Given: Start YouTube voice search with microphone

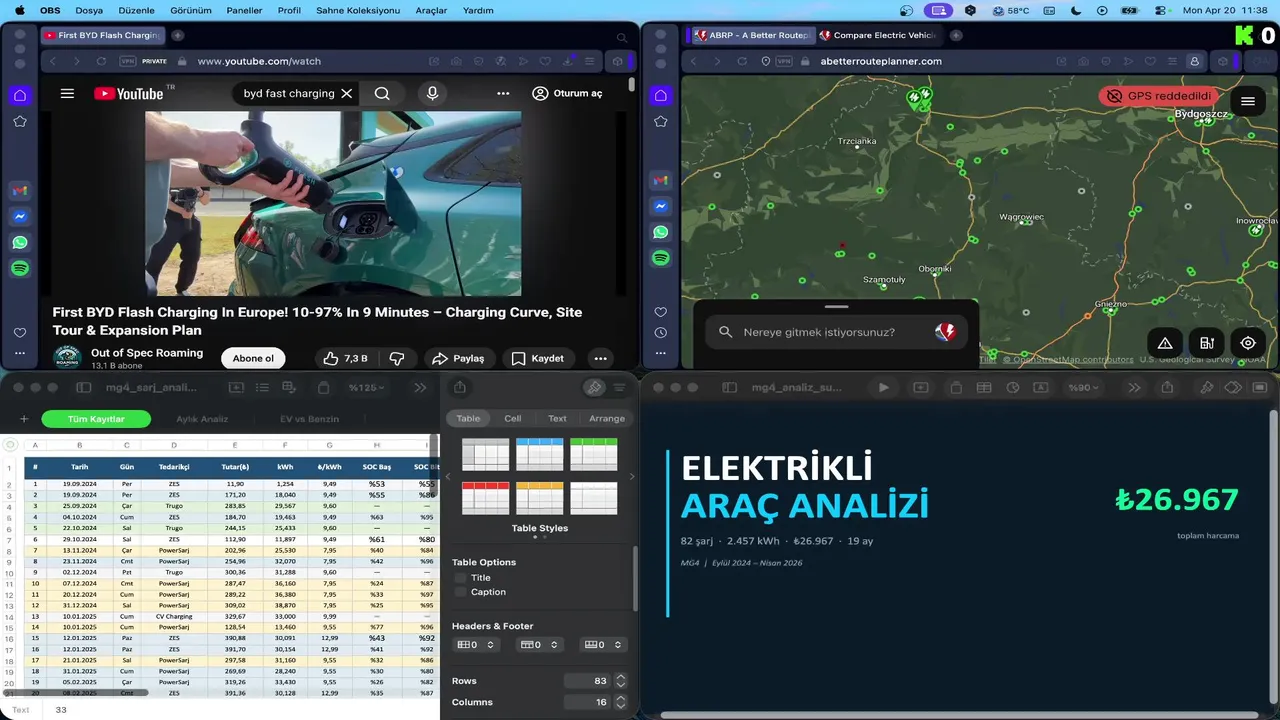Looking at the screenshot, I should coord(432,93).
